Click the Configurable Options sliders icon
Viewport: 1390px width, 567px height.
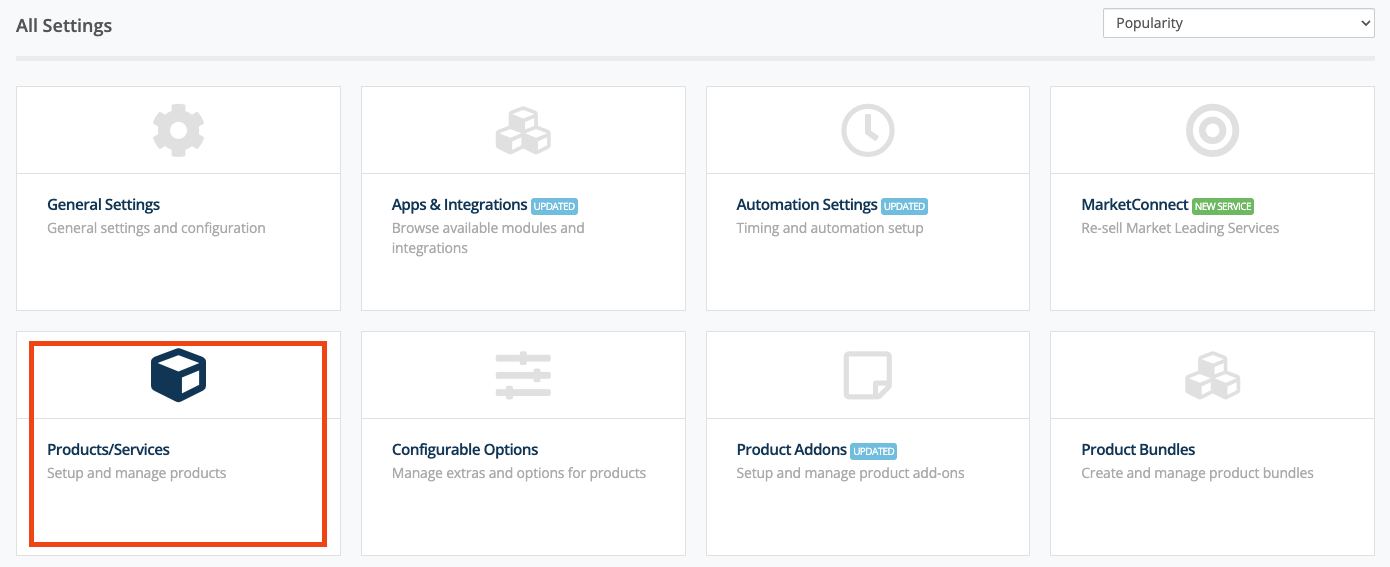click(523, 375)
